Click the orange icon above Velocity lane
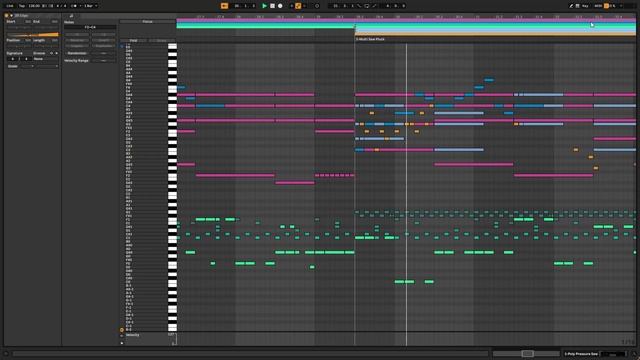Screen dimensions: 640x360 click(x=122, y=330)
